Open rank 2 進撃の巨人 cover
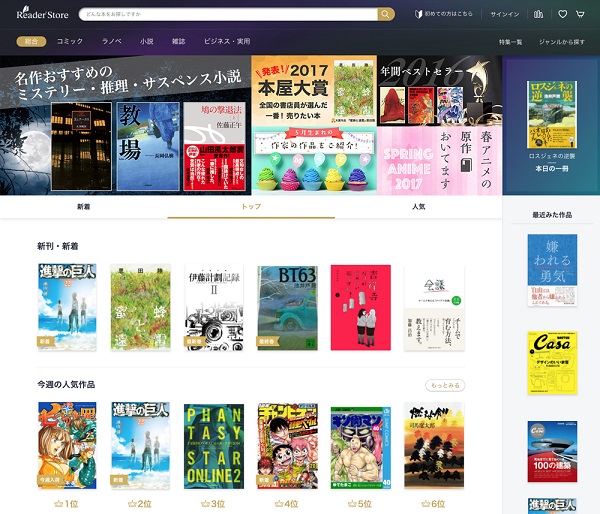The width and height of the screenshot is (600, 514). pos(140,445)
